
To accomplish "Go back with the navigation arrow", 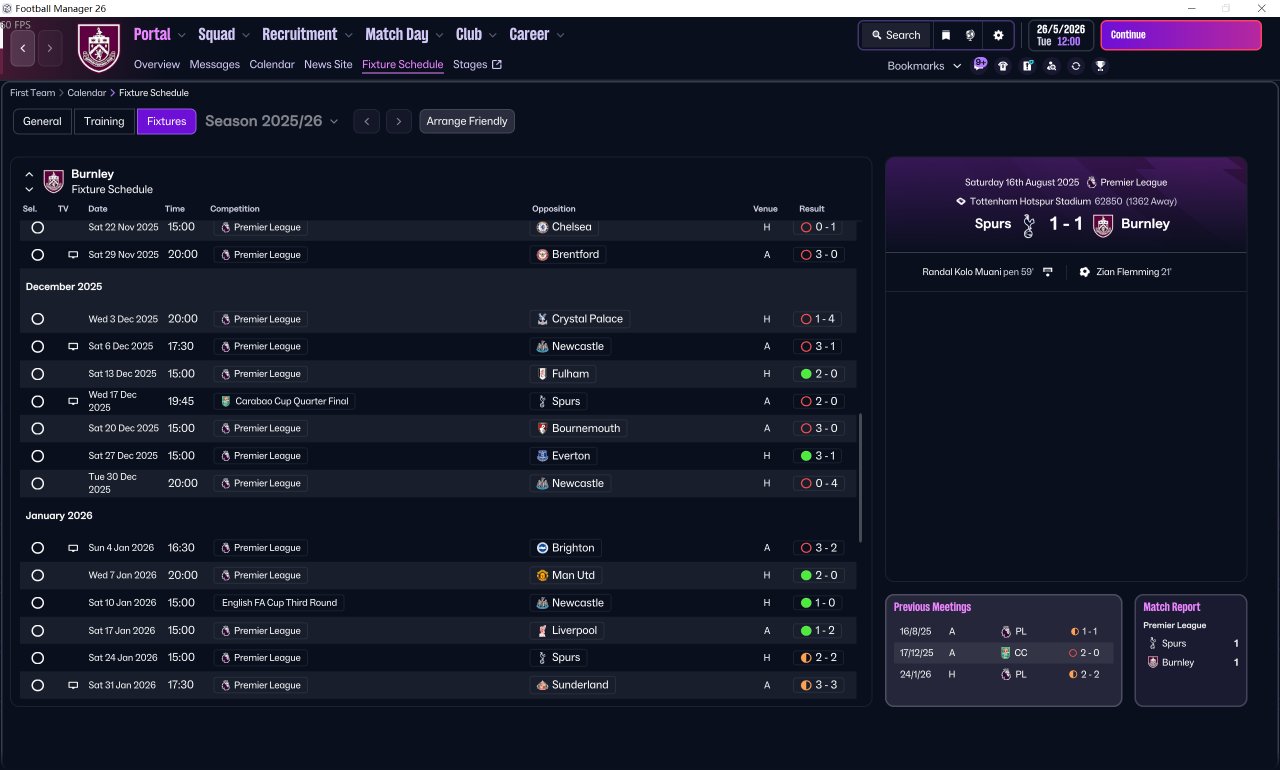I will 23,48.
